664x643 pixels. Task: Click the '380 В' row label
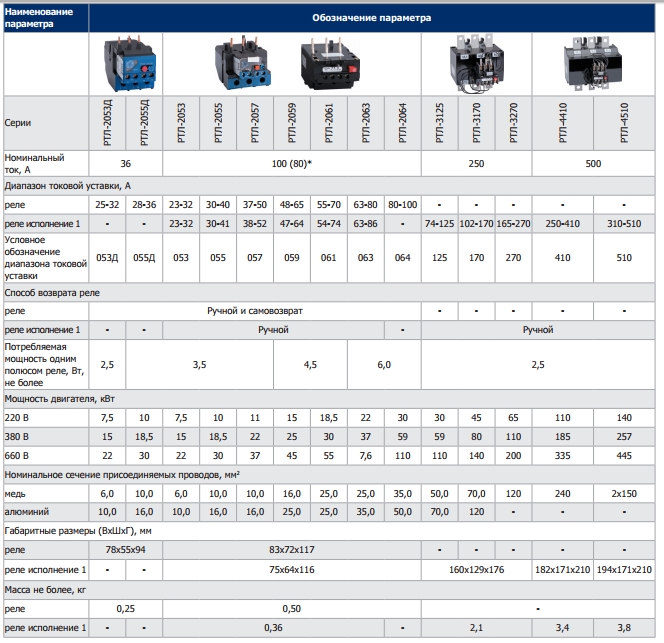click(17, 437)
